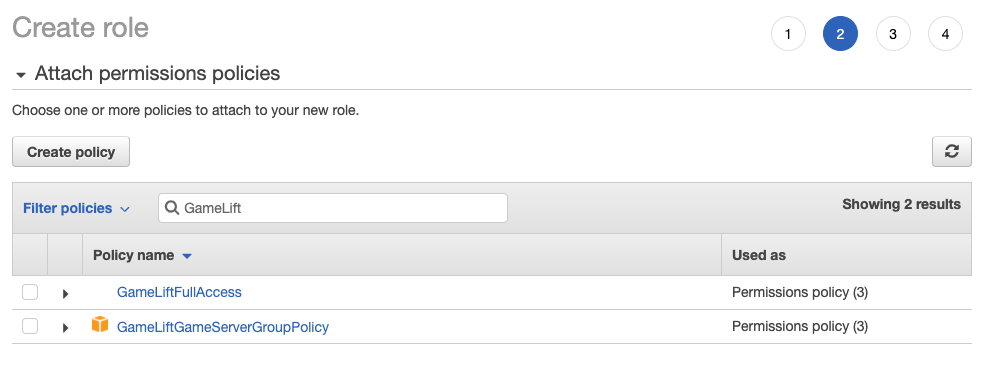The height and width of the screenshot is (372, 987).
Task: Open the GameLiftFullAccess policy link
Action: point(179,292)
